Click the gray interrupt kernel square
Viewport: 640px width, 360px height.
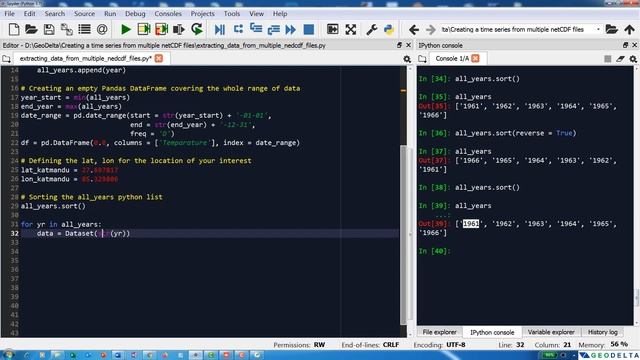pyautogui.click(x=608, y=59)
